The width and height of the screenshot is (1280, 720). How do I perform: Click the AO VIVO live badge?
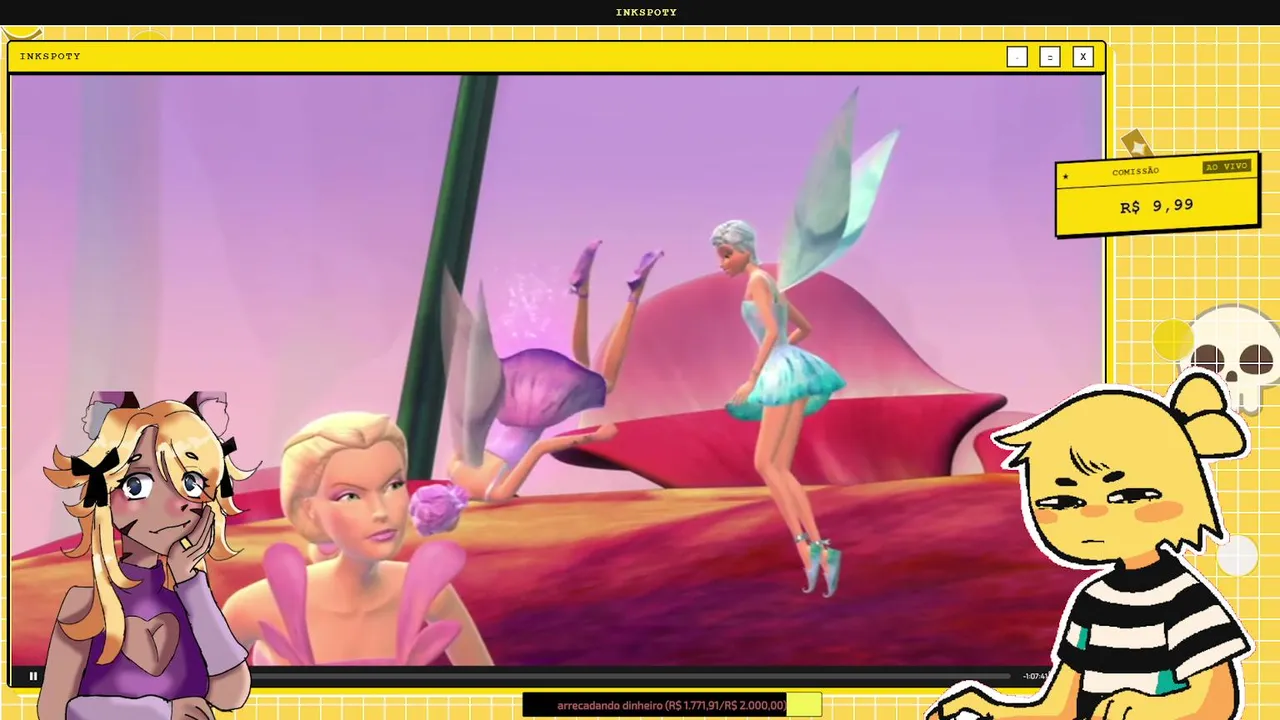point(1226,166)
